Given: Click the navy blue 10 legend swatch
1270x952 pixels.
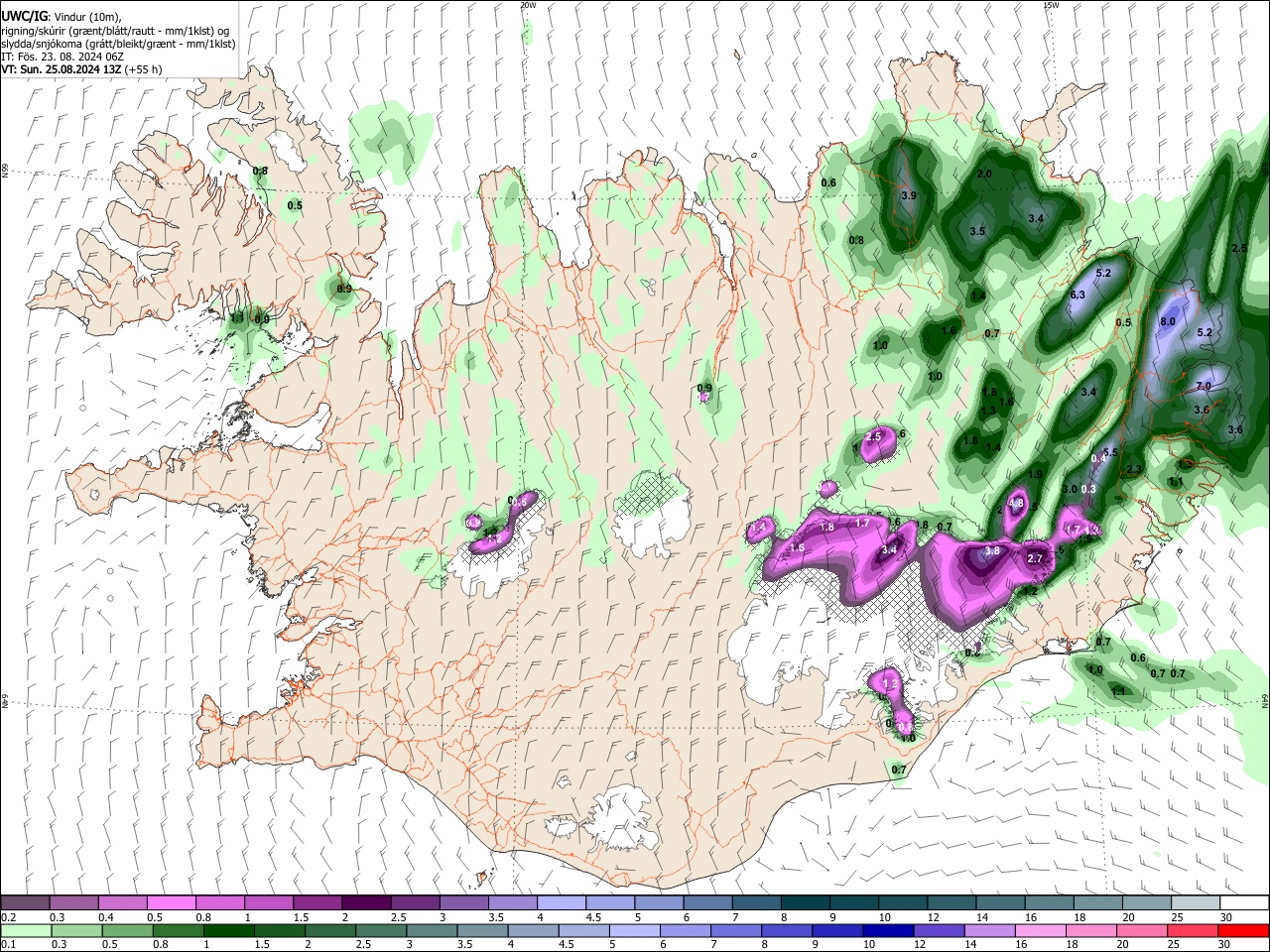Looking at the screenshot, I should (889, 930).
